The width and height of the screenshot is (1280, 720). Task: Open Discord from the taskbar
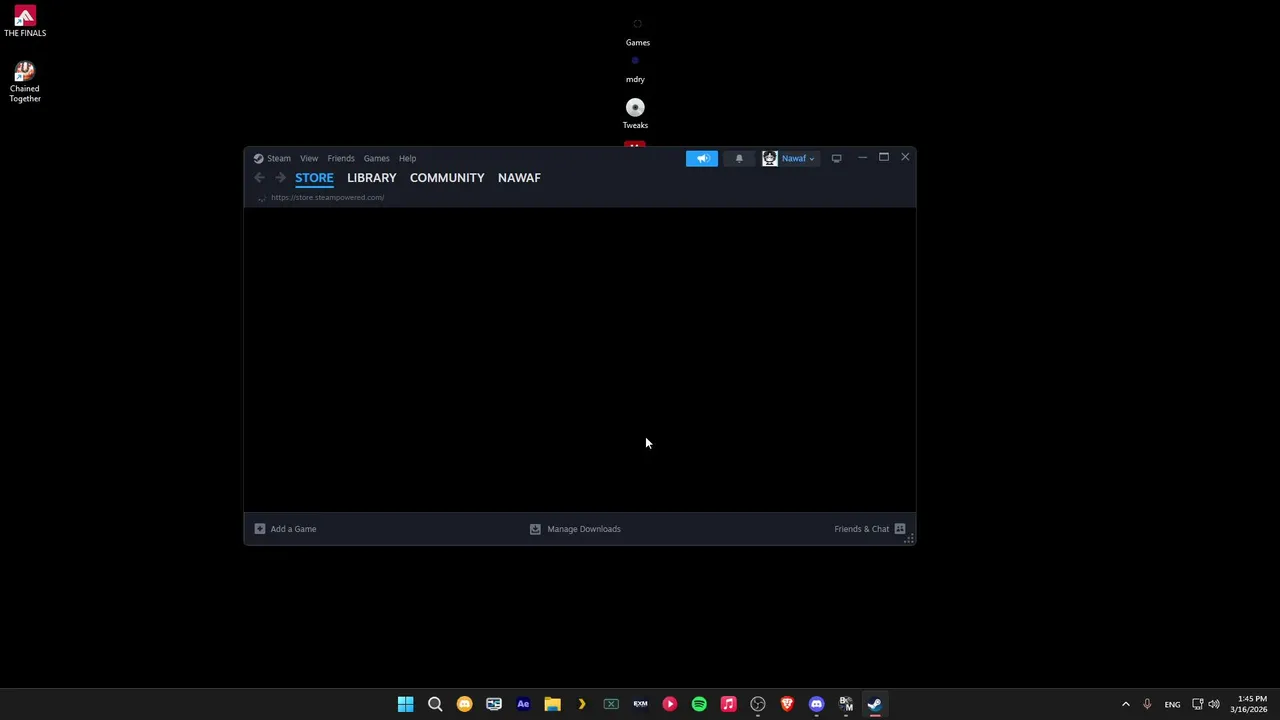[816, 704]
